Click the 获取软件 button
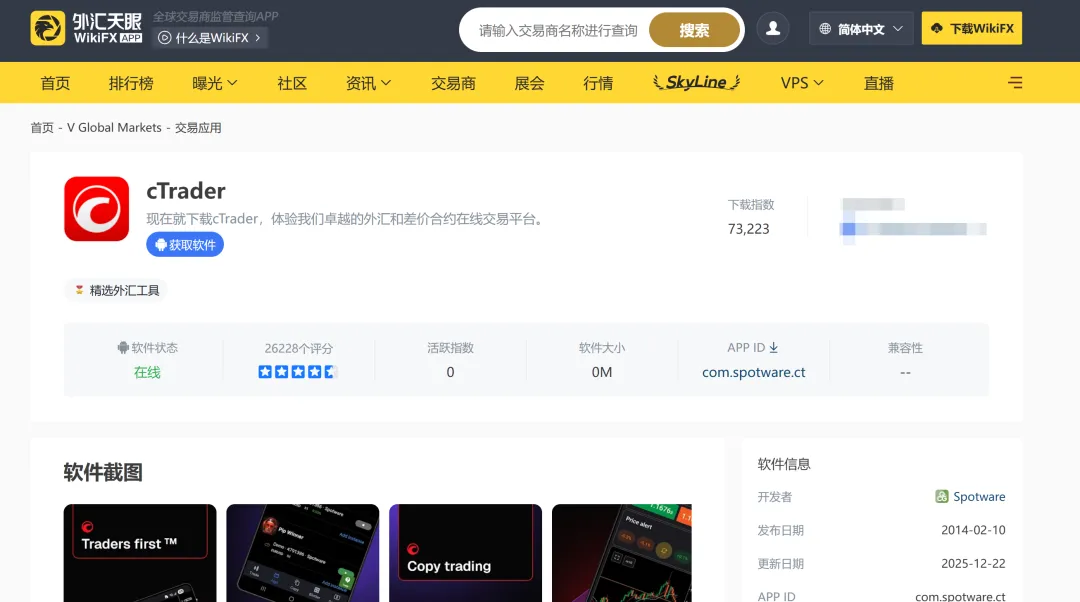The image size is (1080, 602). click(x=185, y=245)
